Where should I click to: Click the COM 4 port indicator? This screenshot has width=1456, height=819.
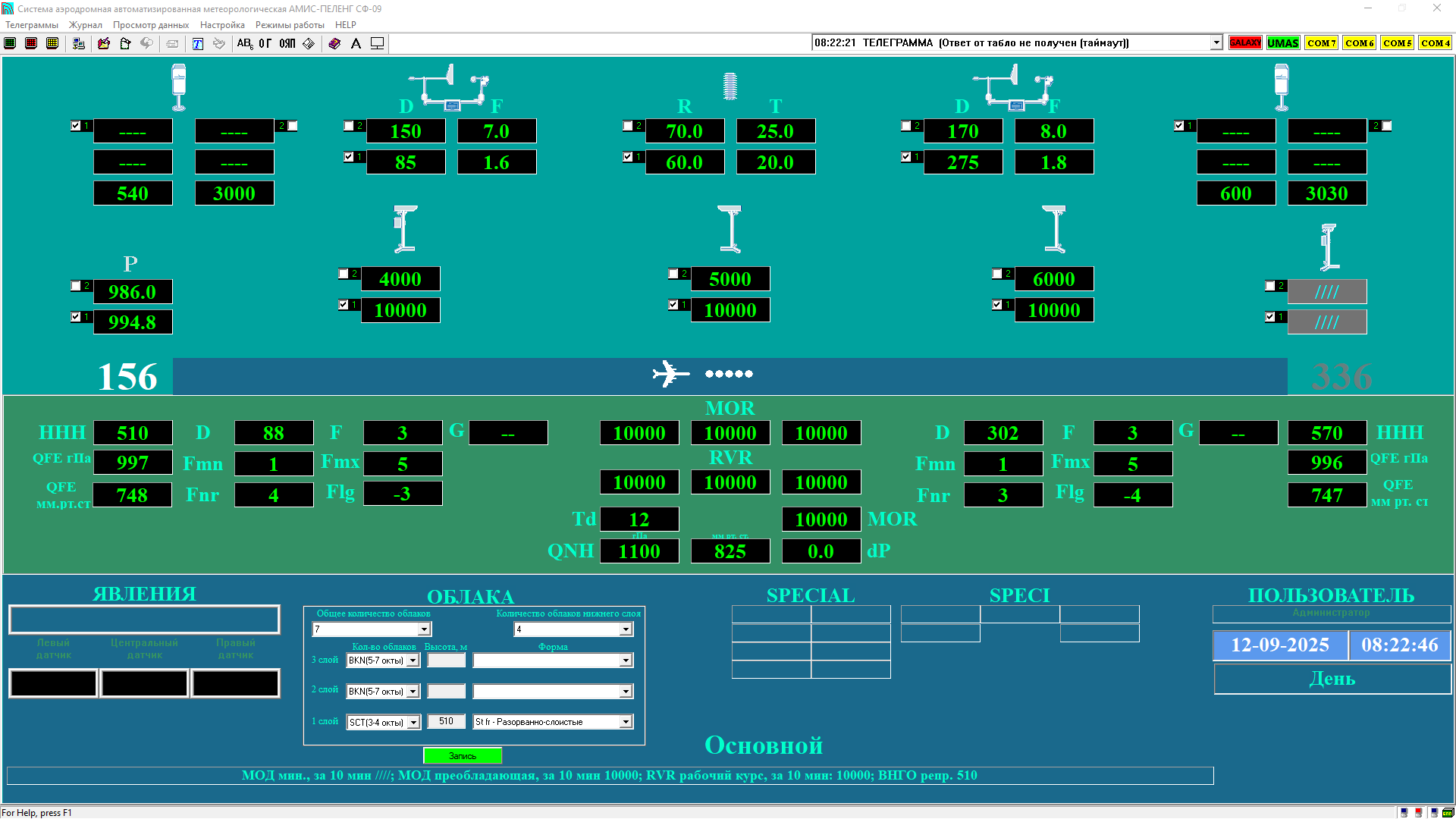point(1435,42)
